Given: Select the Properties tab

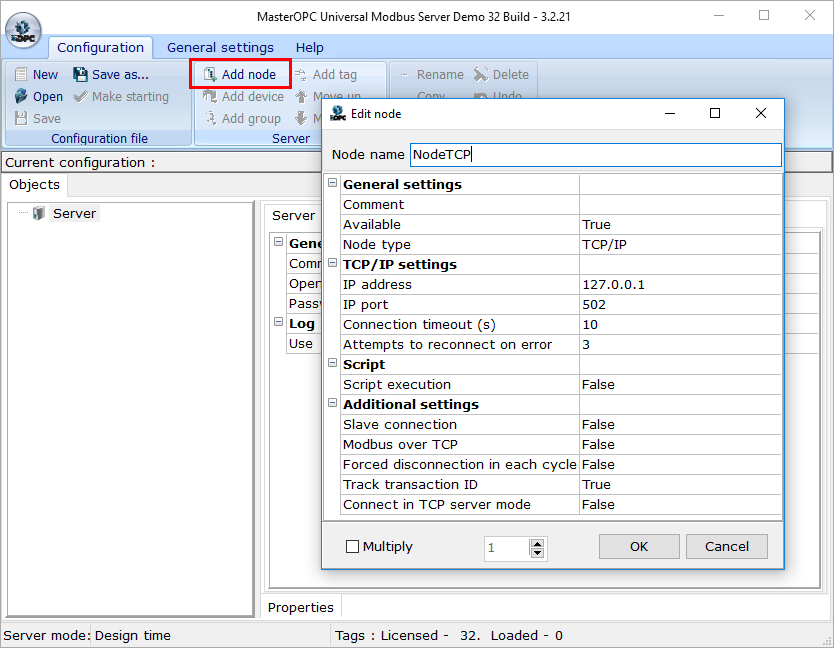Looking at the screenshot, I should coord(301,607).
